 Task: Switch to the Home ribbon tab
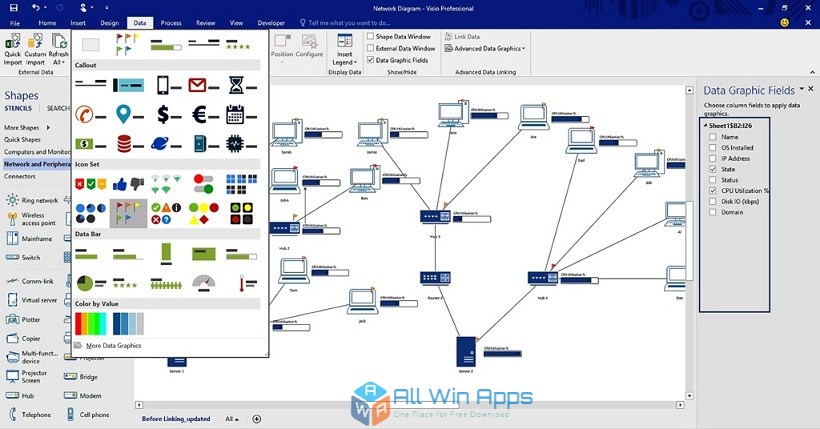click(x=47, y=23)
